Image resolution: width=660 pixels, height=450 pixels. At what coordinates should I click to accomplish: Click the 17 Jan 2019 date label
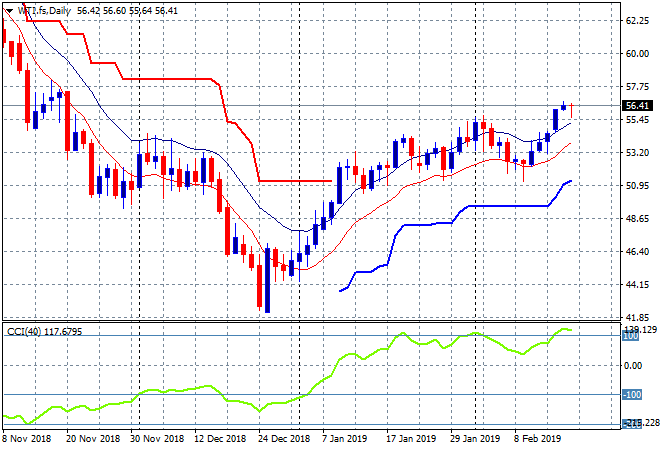click(x=411, y=439)
